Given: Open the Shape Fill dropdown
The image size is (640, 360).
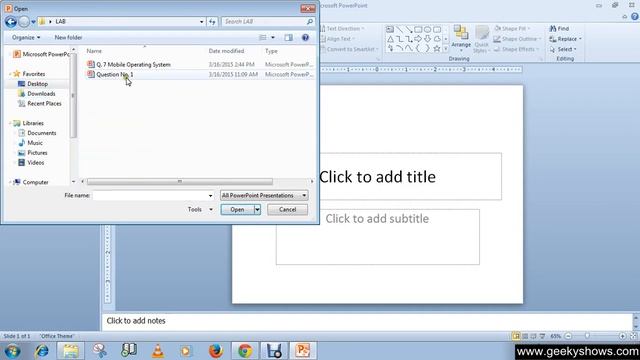Looking at the screenshot, I should [512, 29].
